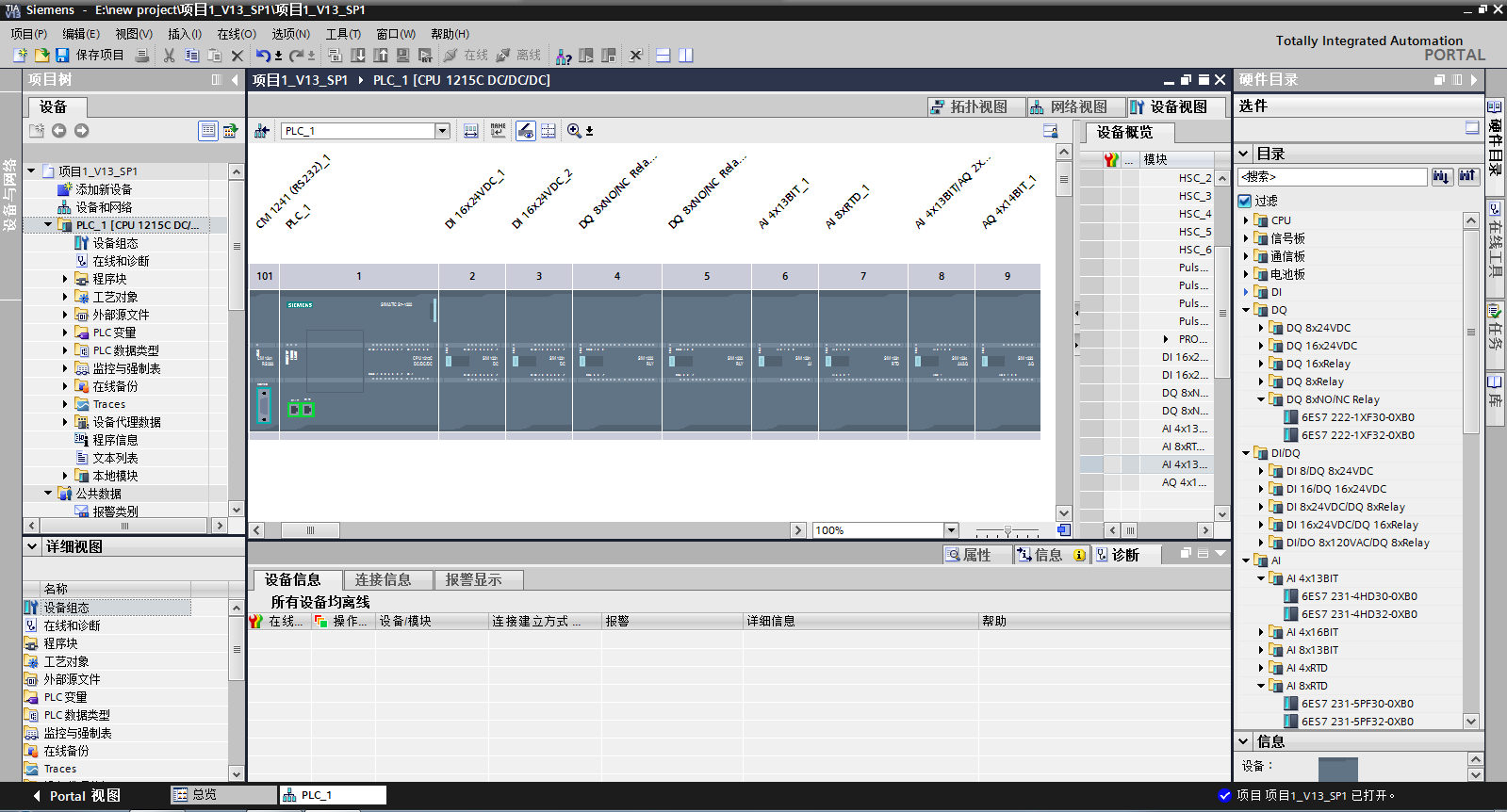Expand 程序块 node in project tree
Screen dimensions: 1507x812
click(65, 279)
